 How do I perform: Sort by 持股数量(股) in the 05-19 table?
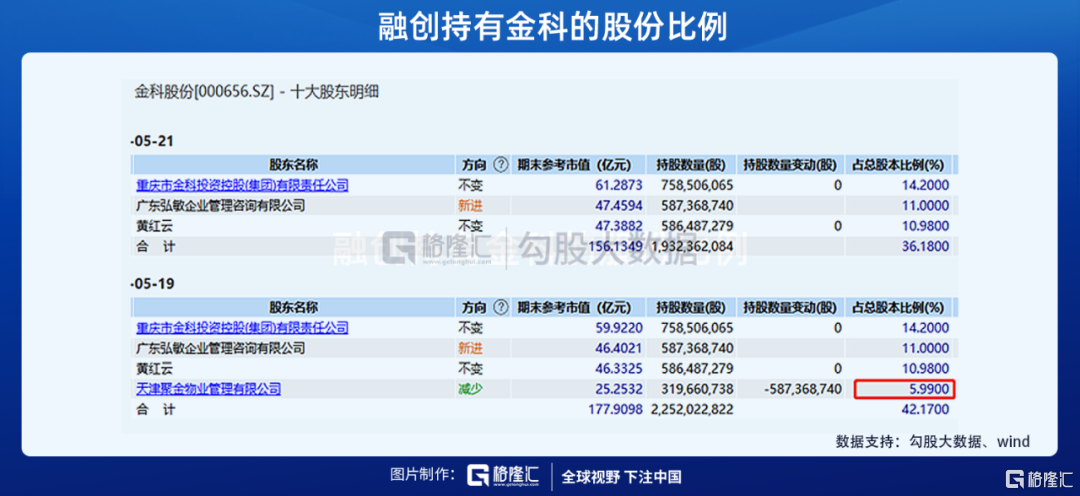pos(691,308)
